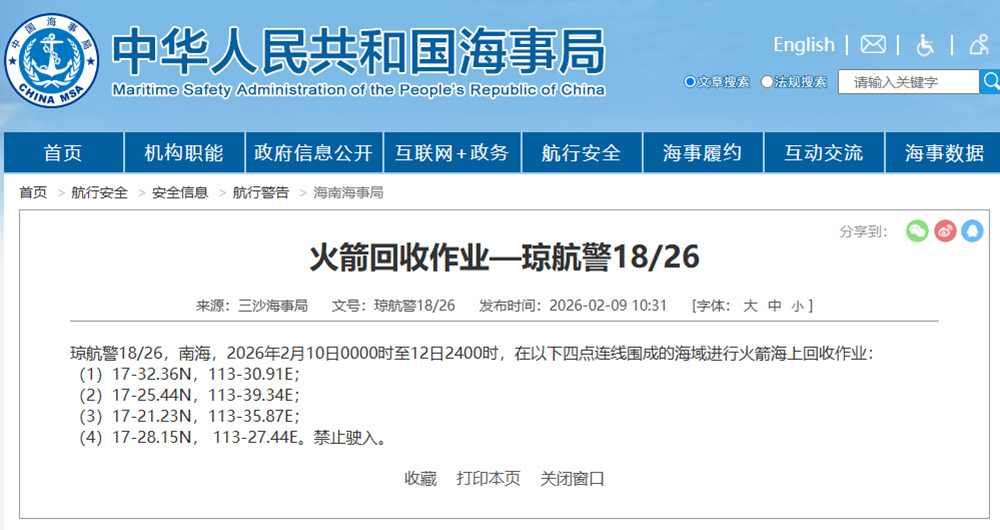Click the China MSA anchor logo
This screenshot has width=1000, height=530.
53,60
